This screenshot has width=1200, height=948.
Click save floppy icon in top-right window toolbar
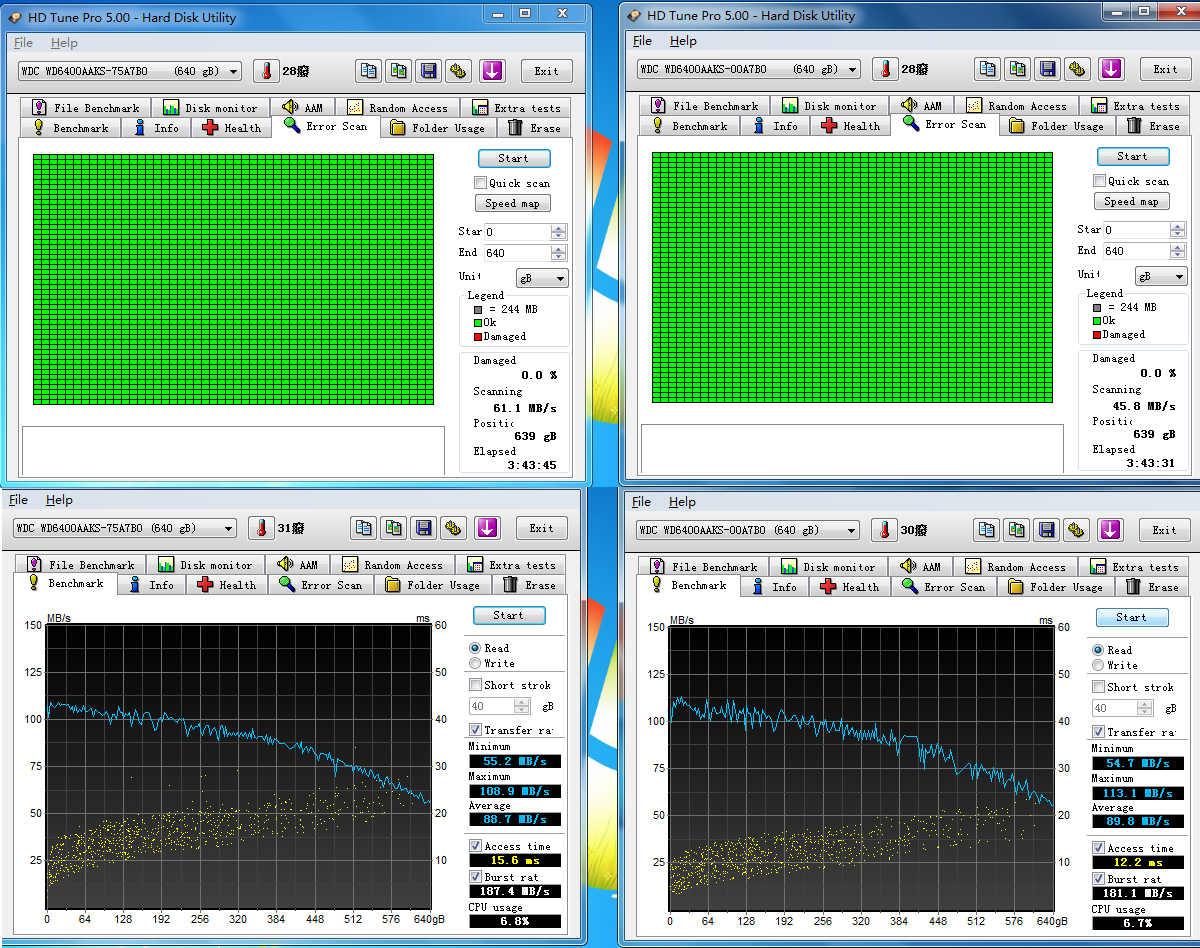[x=1047, y=69]
